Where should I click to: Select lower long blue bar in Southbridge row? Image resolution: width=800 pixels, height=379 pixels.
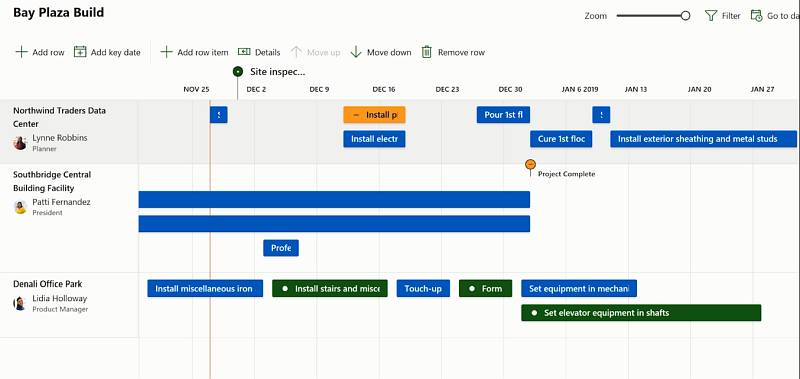(334, 223)
